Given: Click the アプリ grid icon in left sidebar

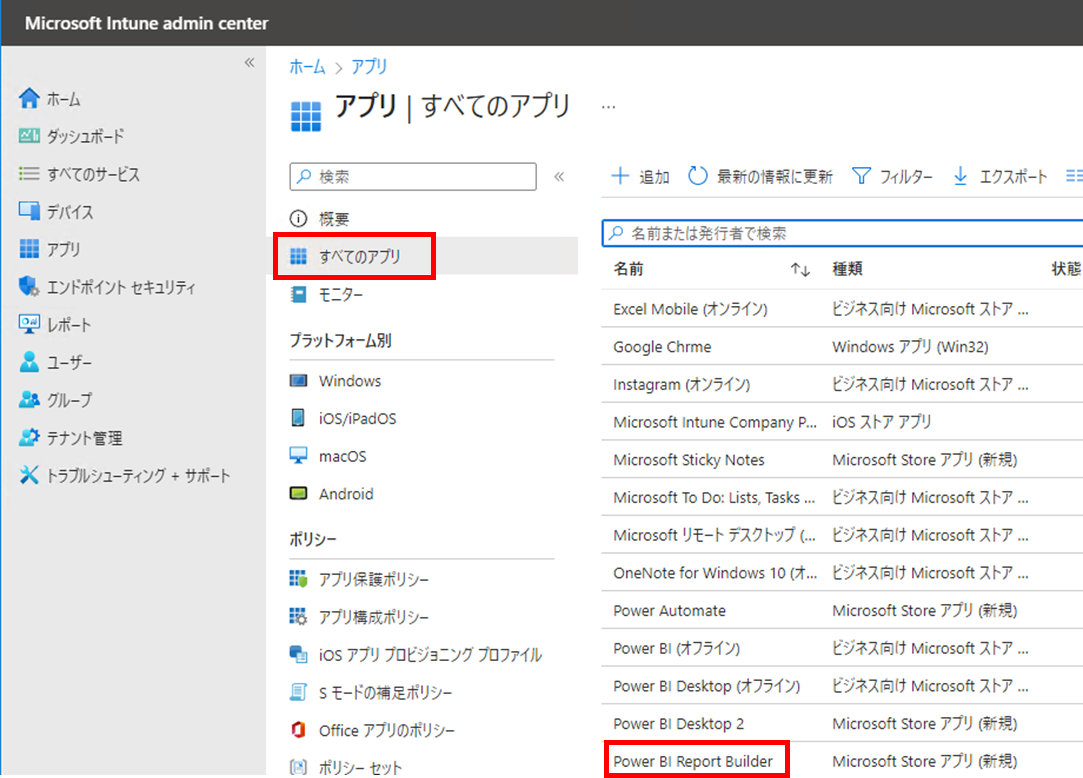Looking at the screenshot, I should coord(29,248).
